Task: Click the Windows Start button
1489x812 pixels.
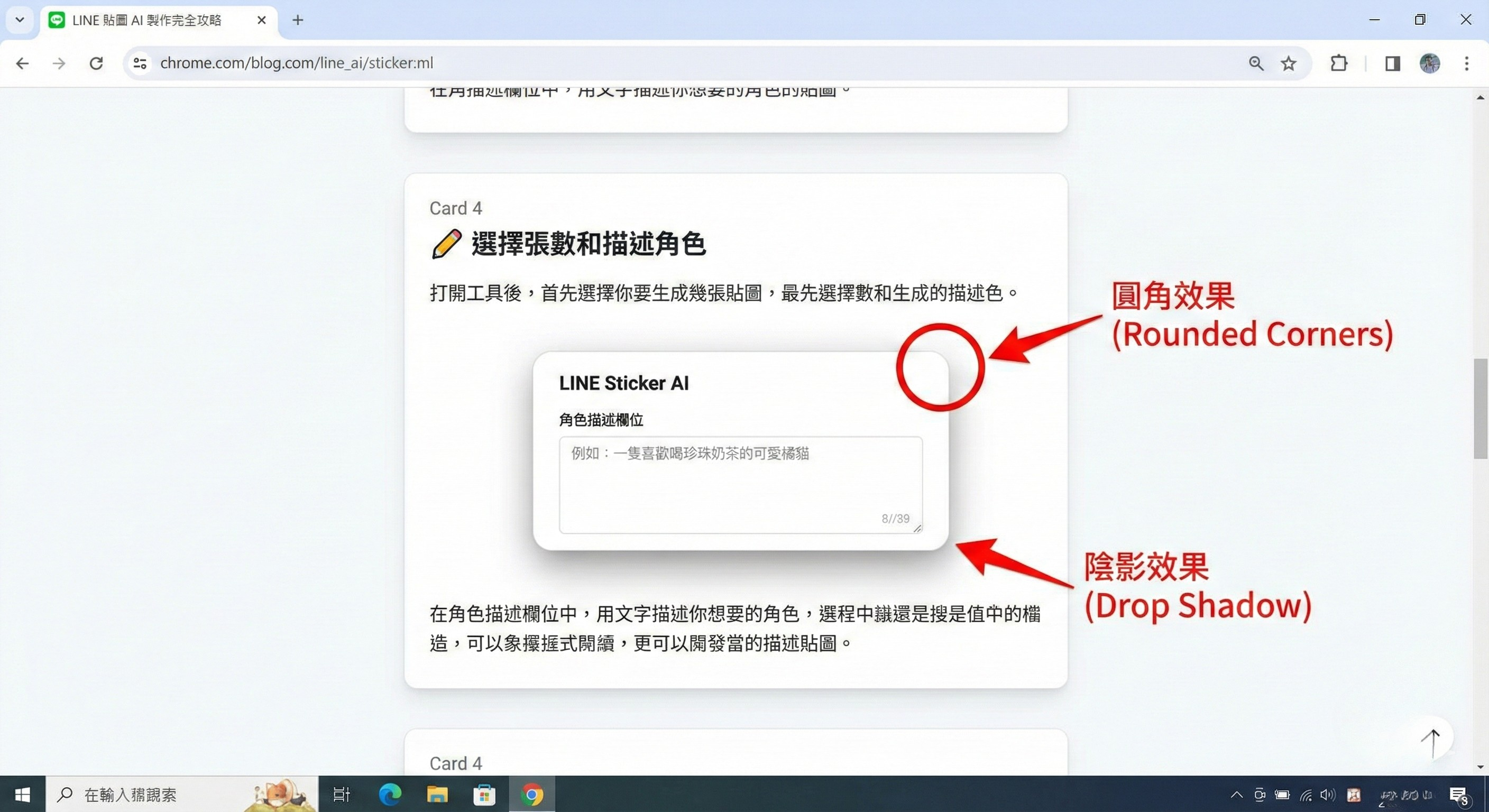Action: tap(23, 795)
